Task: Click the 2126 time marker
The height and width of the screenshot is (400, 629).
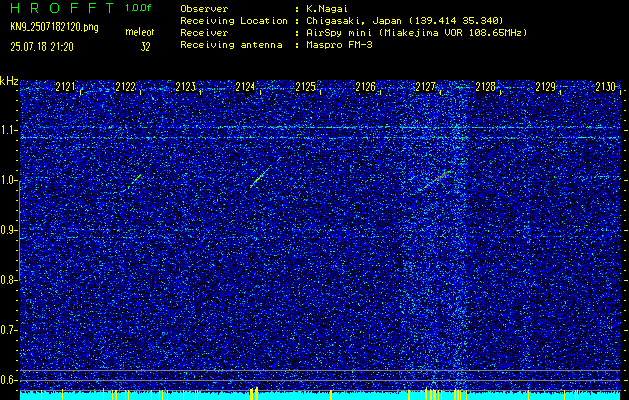Action: coord(365,87)
